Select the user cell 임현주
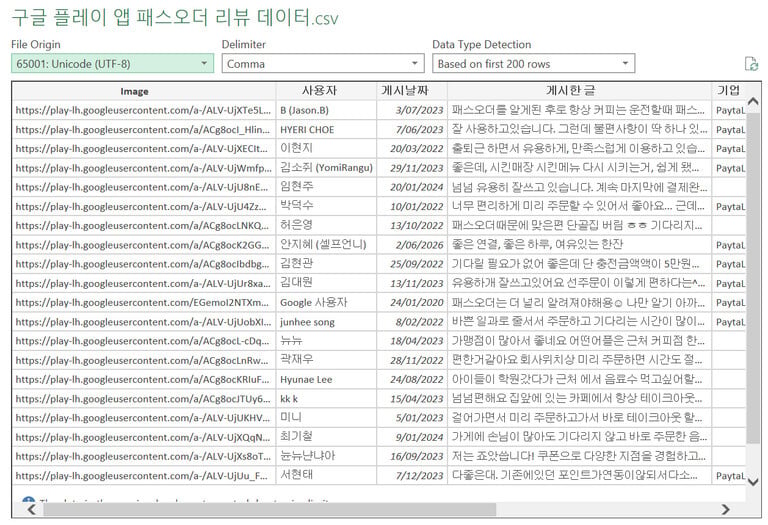This screenshot has width=768, height=525. click(x=326, y=187)
